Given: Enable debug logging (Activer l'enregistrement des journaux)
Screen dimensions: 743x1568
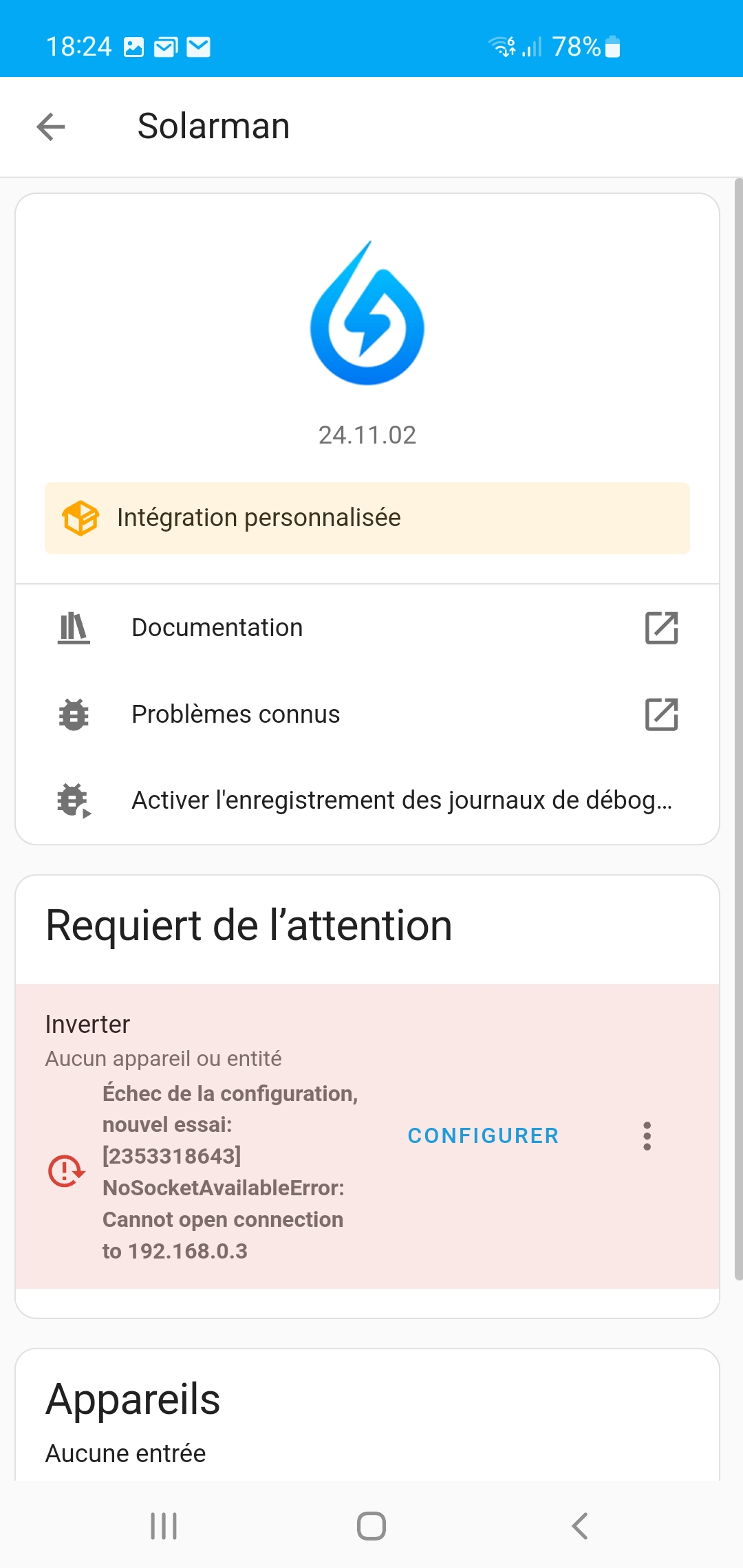Looking at the screenshot, I should pos(402,801).
